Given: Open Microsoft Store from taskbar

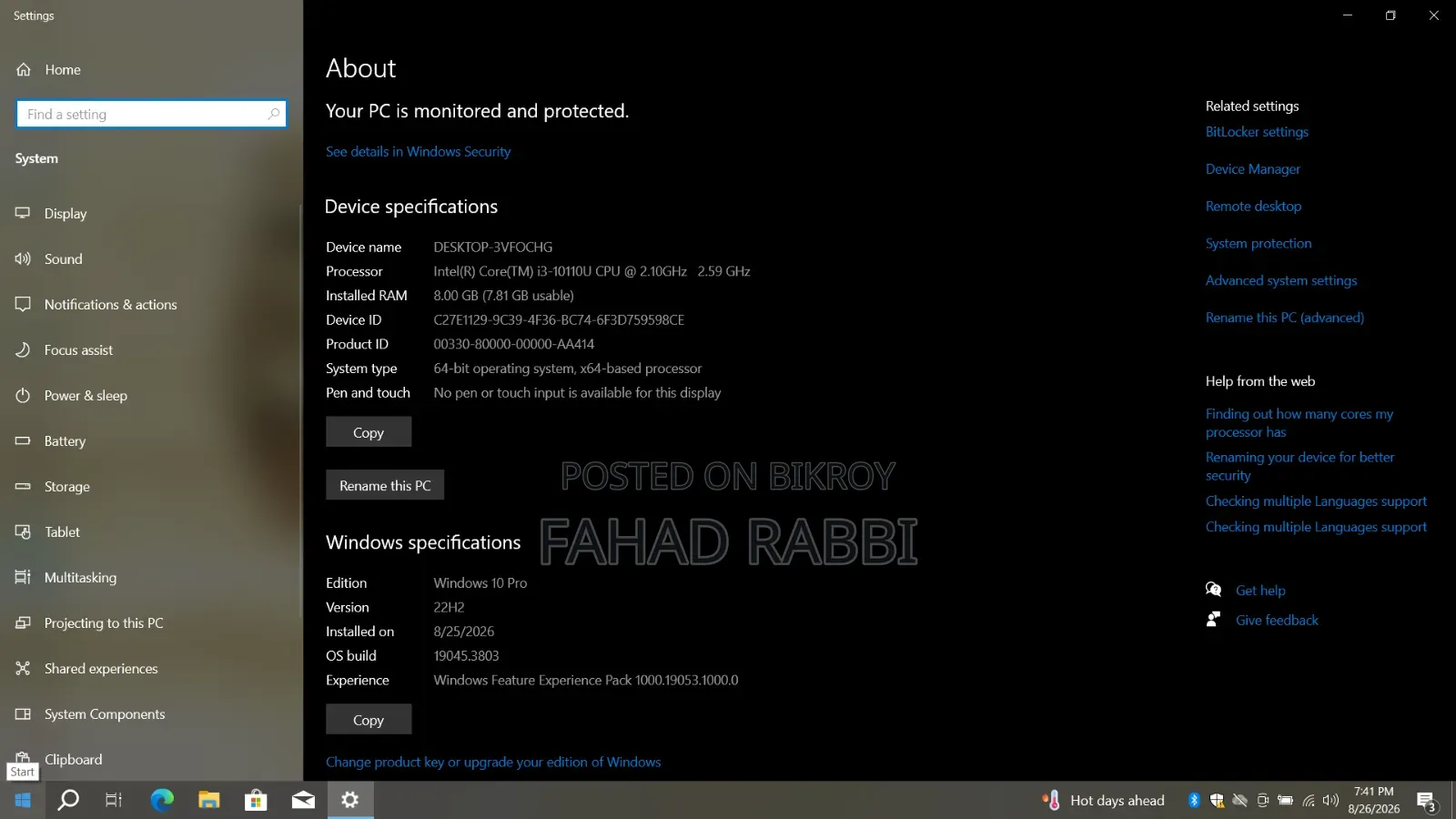Looking at the screenshot, I should [256, 800].
